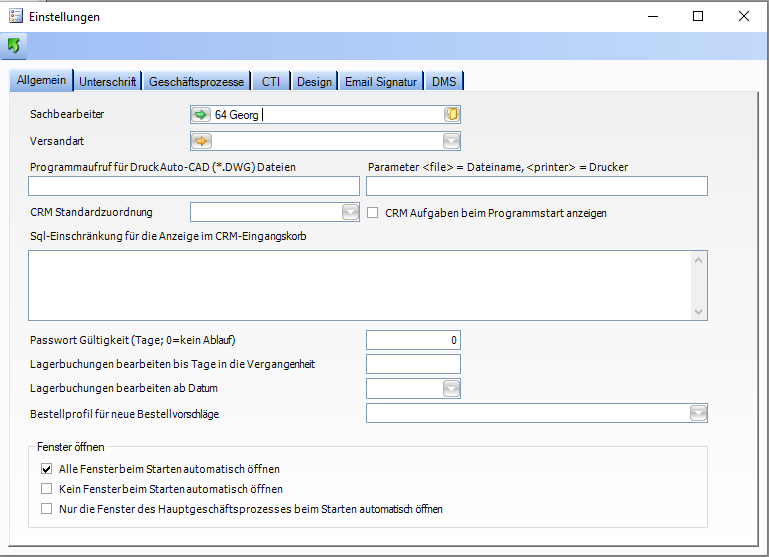Expand Bestellprofil für neue Bestellvorschläge dropdown

tap(698, 414)
